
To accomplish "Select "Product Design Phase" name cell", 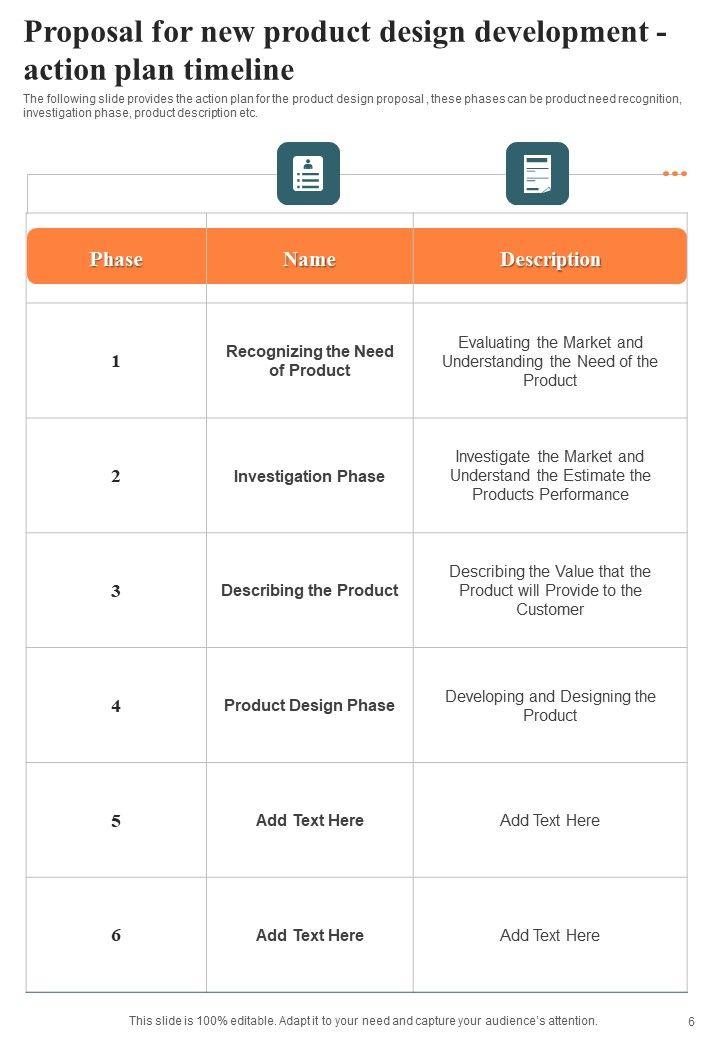I will [x=309, y=705].
